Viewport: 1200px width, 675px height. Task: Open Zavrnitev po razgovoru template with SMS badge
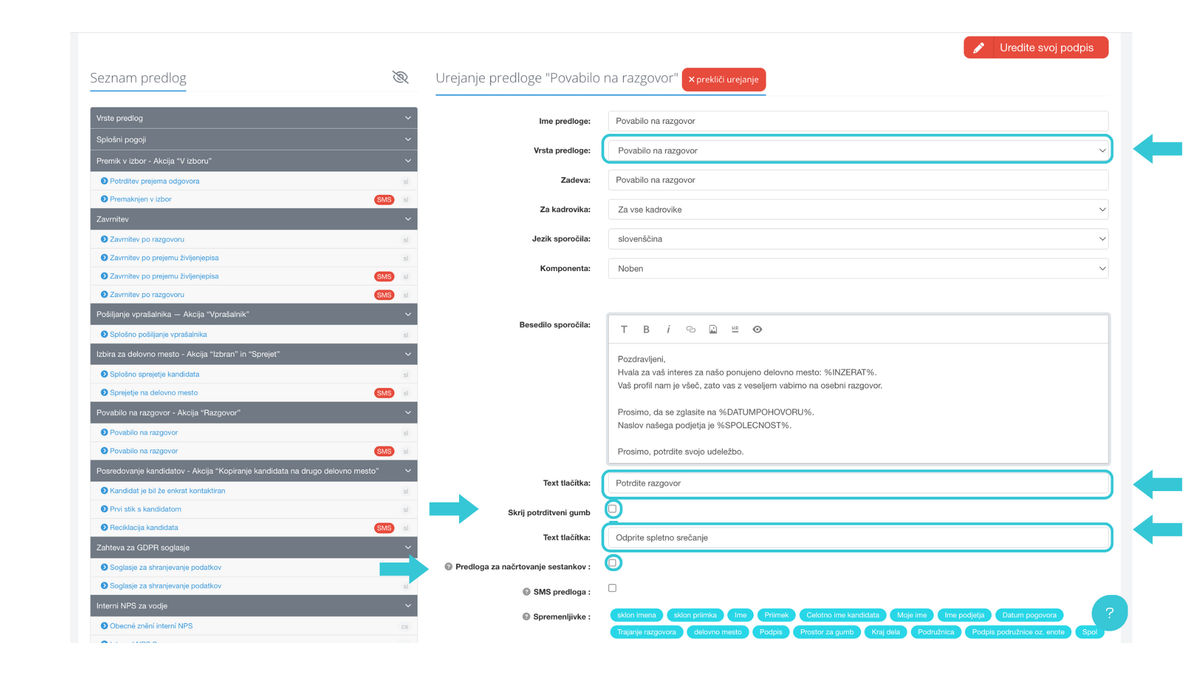click(x=147, y=295)
